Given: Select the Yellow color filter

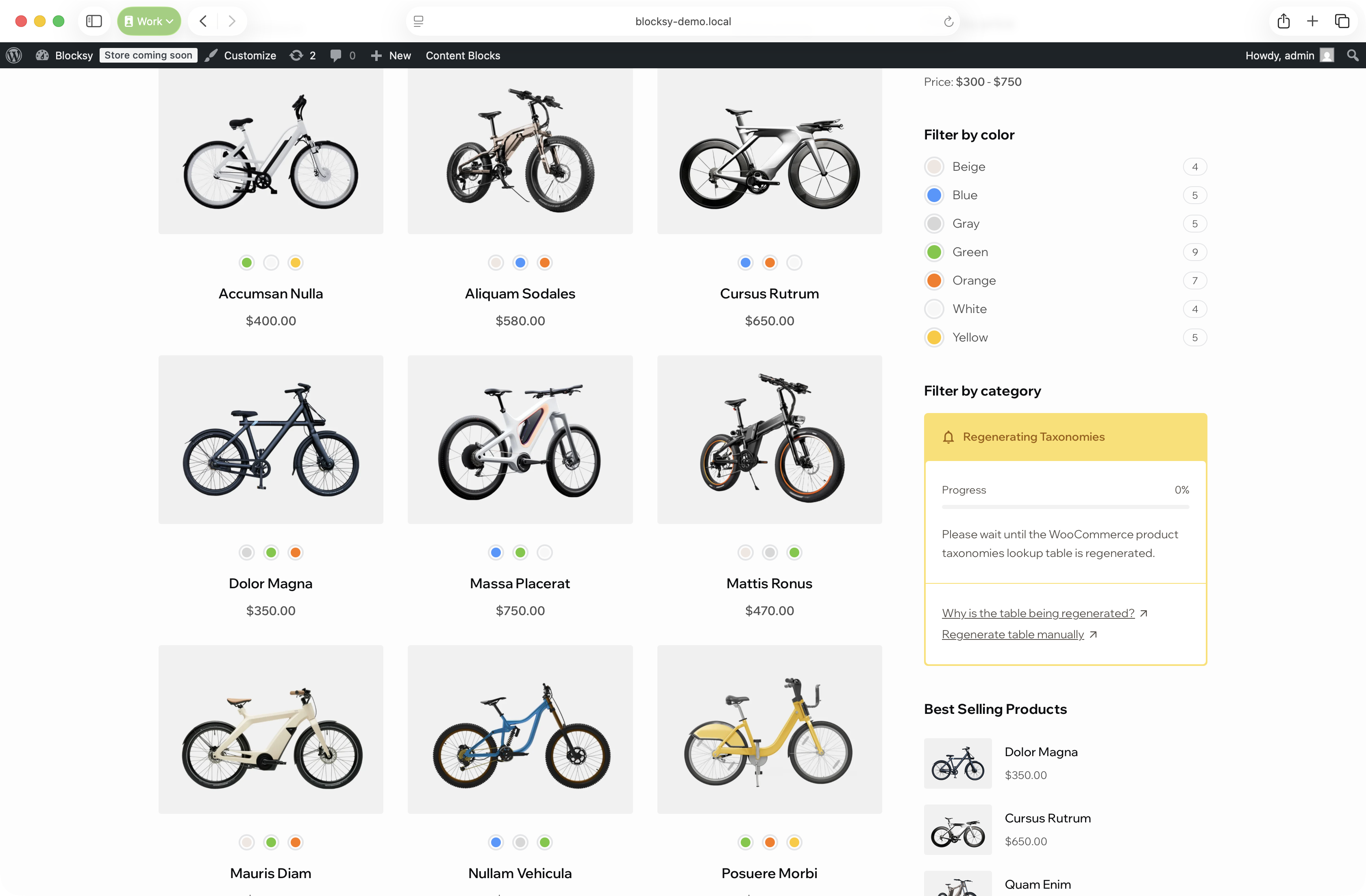Looking at the screenshot, I should (x=934, y=337).
